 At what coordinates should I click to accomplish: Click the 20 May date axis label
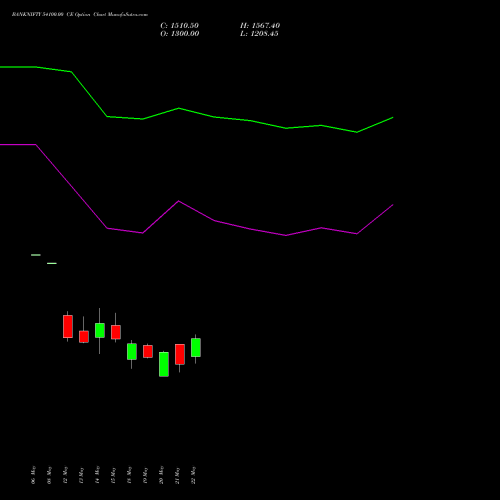point(161,475)
